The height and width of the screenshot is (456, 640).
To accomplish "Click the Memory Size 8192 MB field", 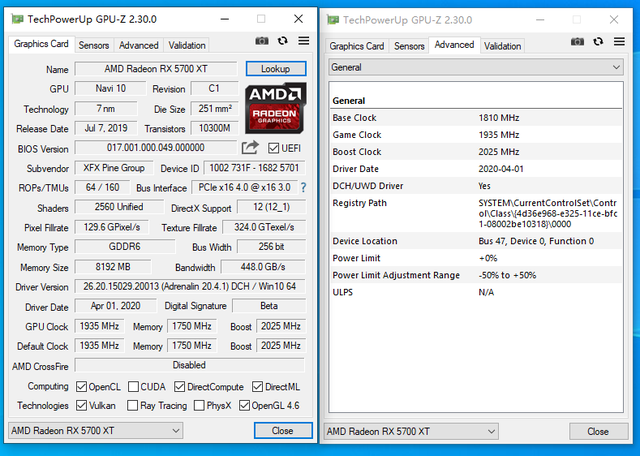I will [x=113, y=267].
